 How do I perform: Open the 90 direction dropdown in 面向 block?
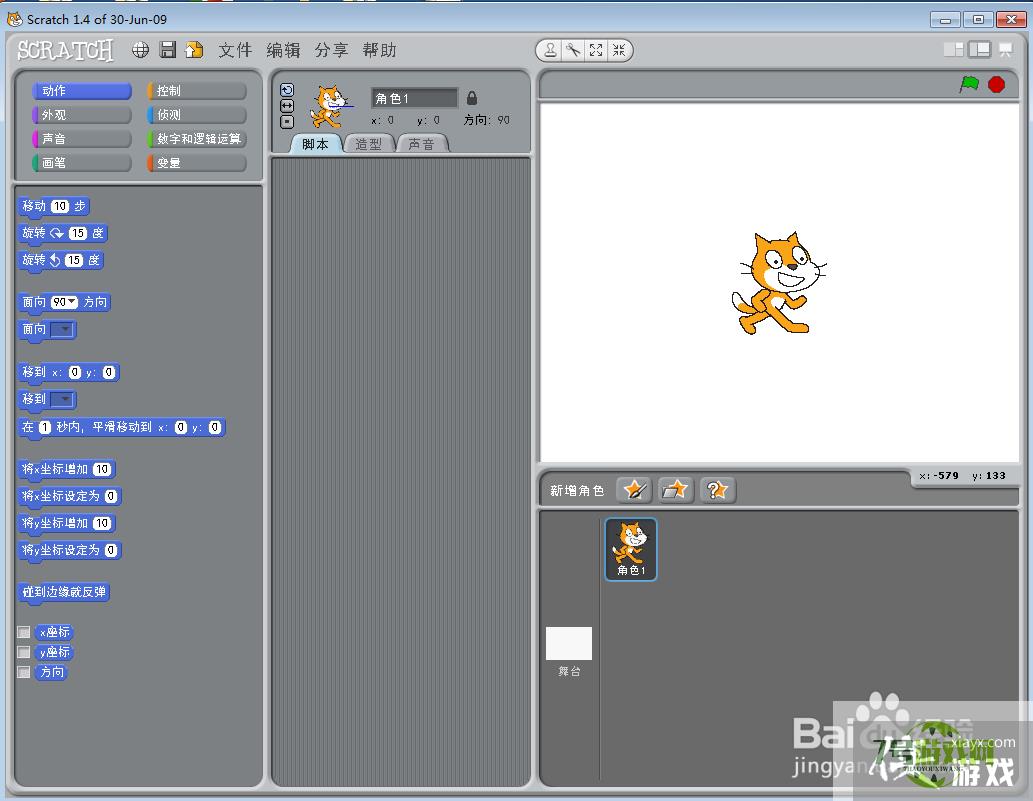[x=72, y=302]
